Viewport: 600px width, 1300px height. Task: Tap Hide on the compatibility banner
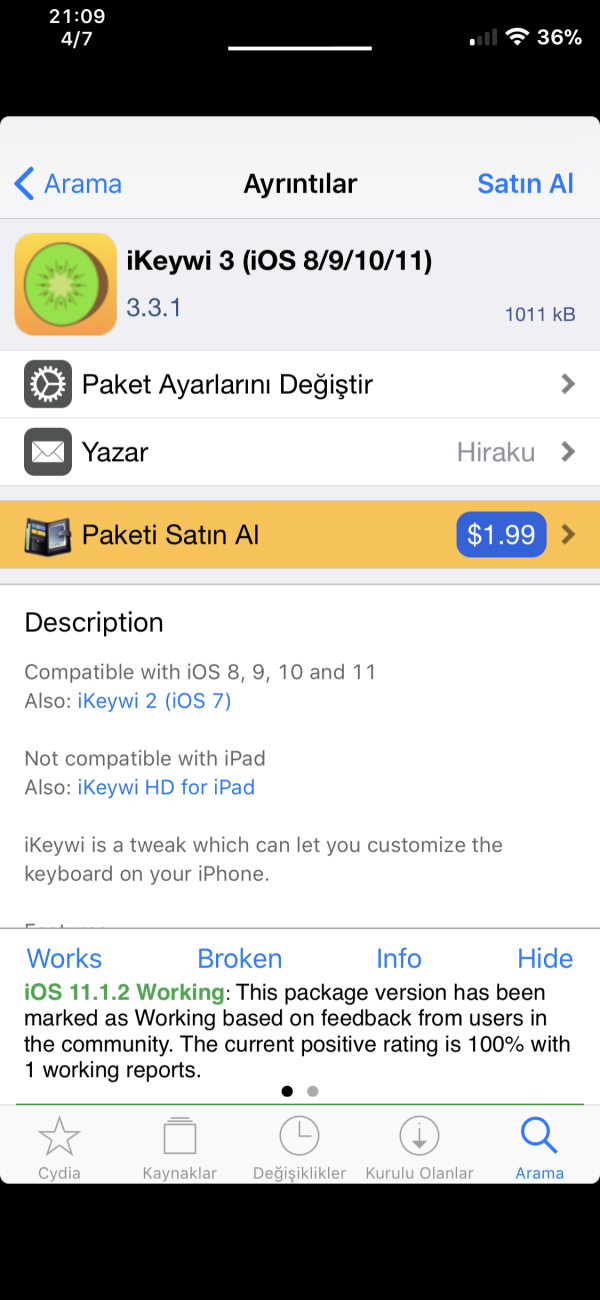(x=545, y=958)
